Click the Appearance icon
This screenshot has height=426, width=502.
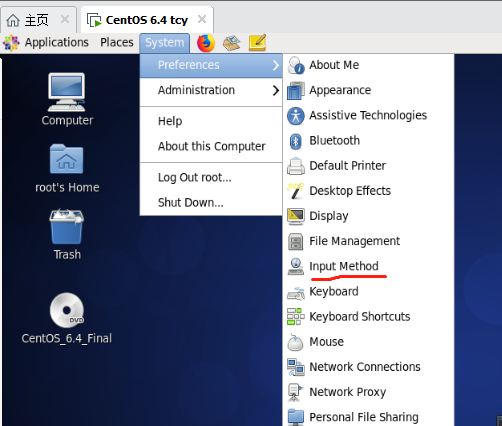point(296,90)
